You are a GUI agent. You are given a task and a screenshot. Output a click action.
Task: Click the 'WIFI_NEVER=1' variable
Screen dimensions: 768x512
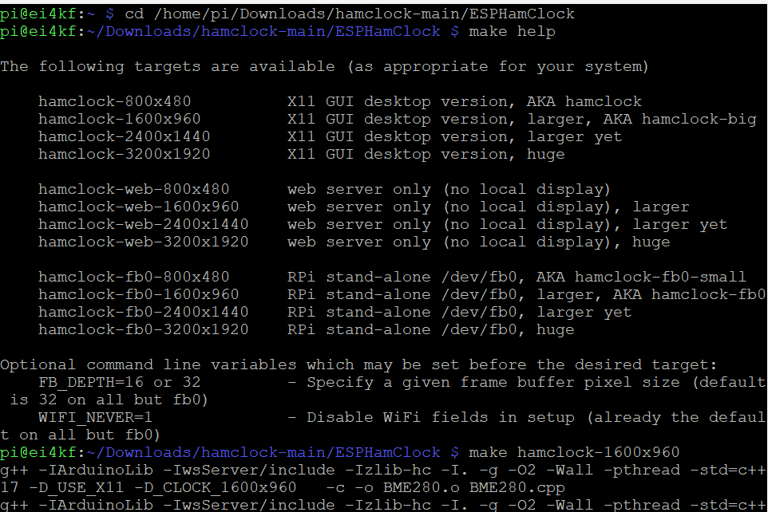96,418
